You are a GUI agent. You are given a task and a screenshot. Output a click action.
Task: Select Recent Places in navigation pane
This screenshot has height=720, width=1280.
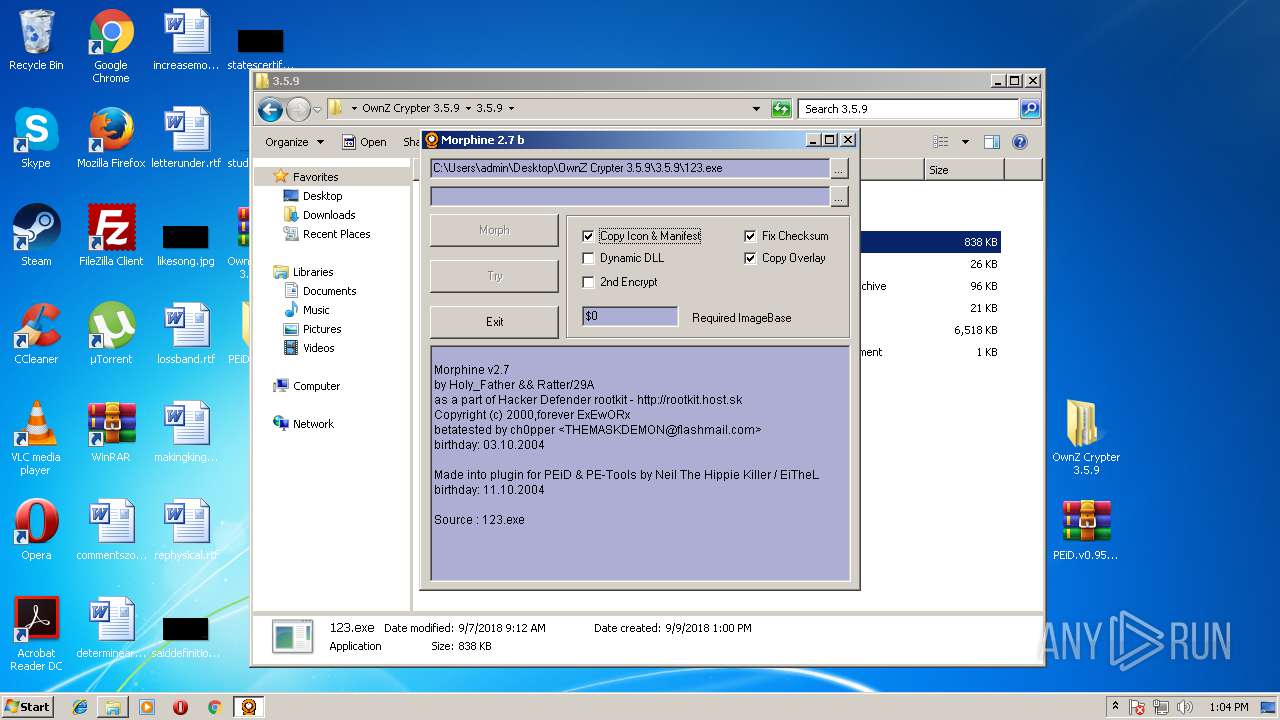click(336, 234)
